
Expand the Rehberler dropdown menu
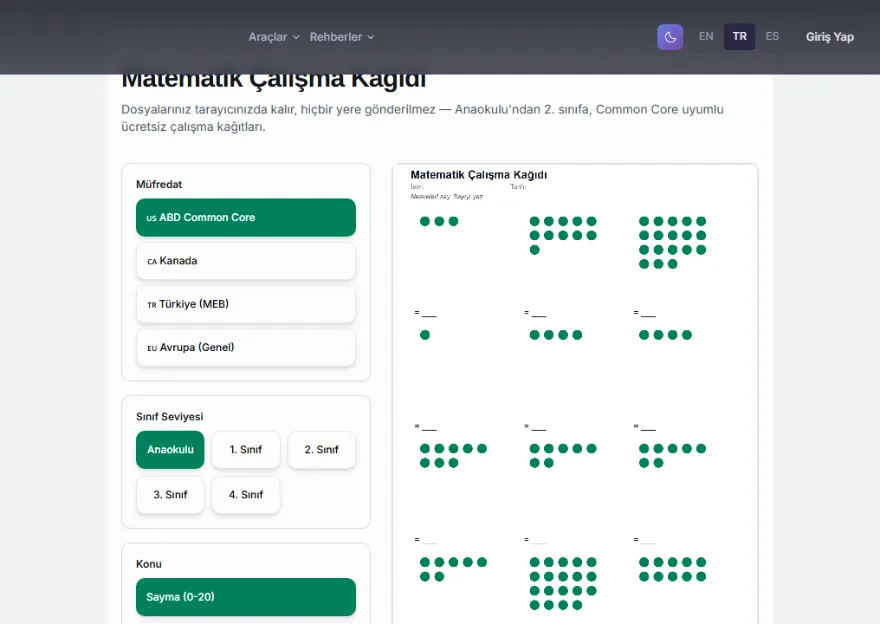pos(342,37)
